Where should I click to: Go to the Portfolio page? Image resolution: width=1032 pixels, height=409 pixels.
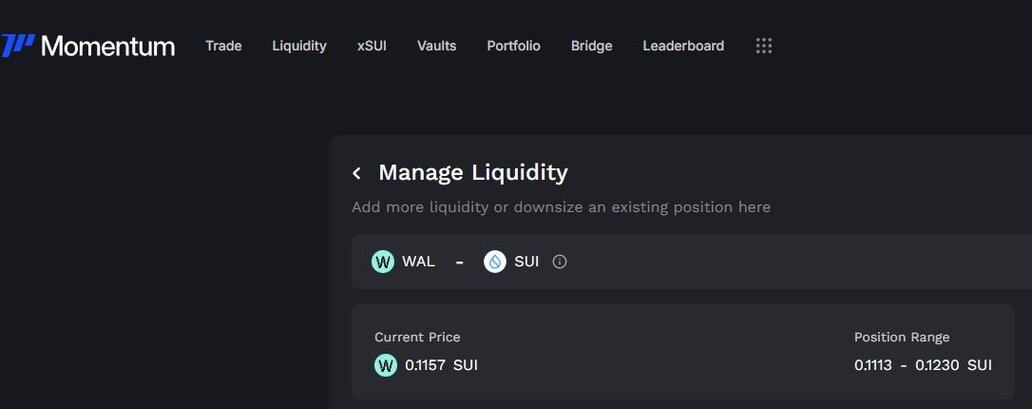pos(513,45)
